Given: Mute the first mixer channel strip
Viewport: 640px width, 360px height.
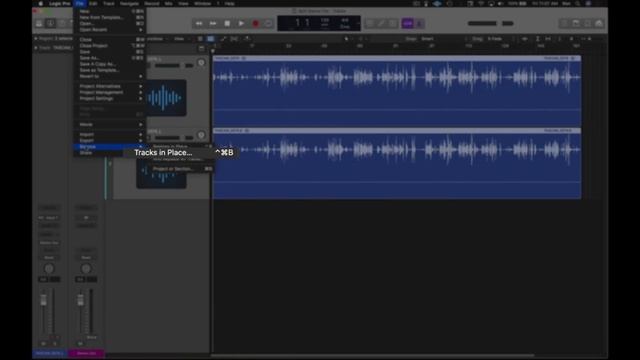Looking at the screenshot, I should click(x=43, y=344).
